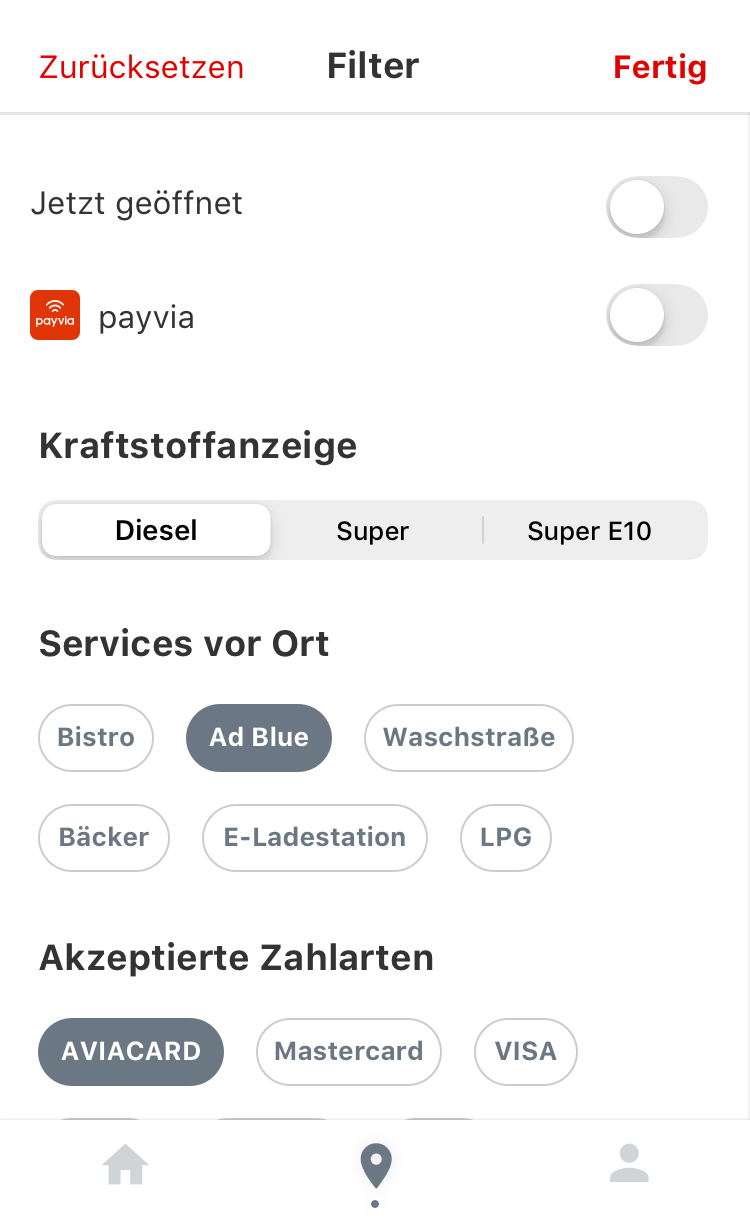Enable the E-Ladestation filter chip
Screen dimensions: 750x1220
(315, 837)
